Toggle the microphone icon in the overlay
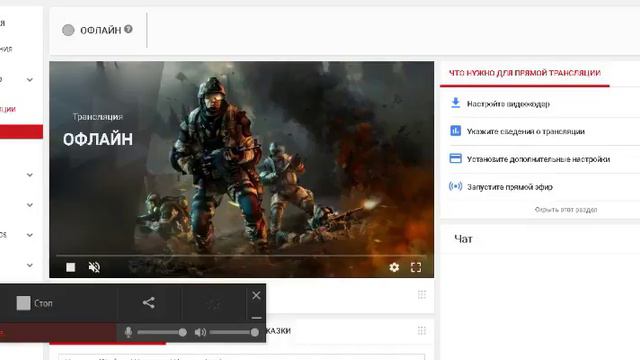The width and height of the screenshot is (640, 360). pyautogui.click(x=128, y=332)
